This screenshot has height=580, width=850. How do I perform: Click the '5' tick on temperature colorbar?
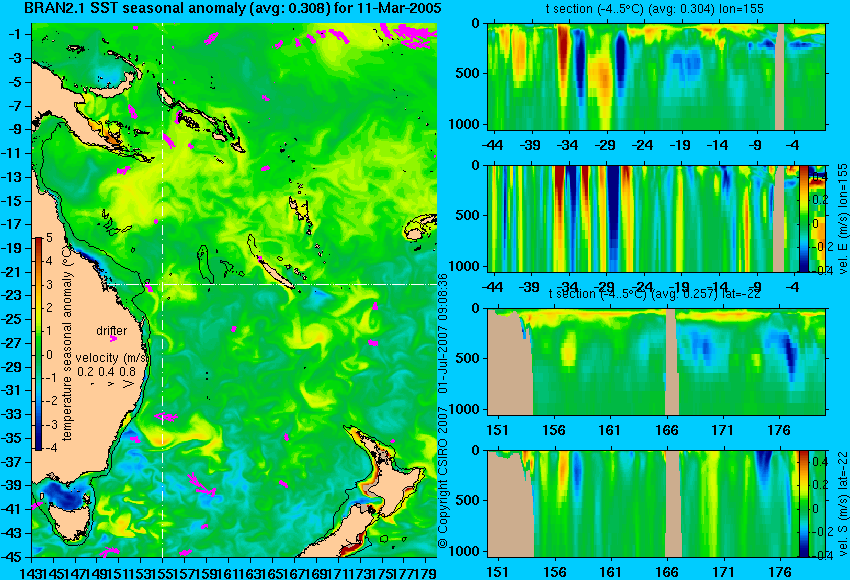[49, 237]
